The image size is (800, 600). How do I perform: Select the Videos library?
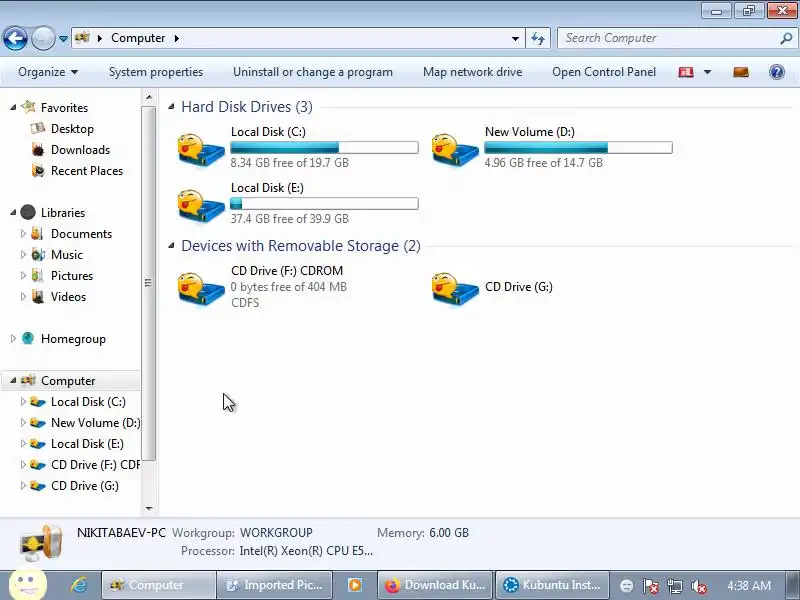[x=68, y=296]
